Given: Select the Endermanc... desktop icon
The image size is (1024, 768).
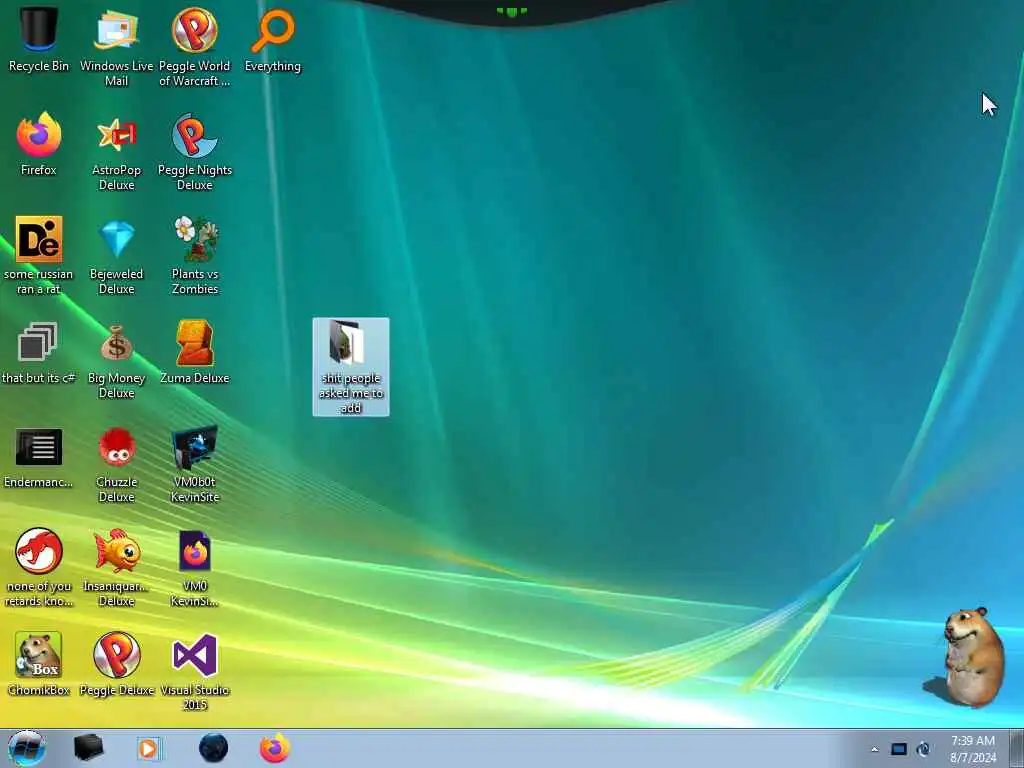Looking at the screenshot, I should click(39, 456).
